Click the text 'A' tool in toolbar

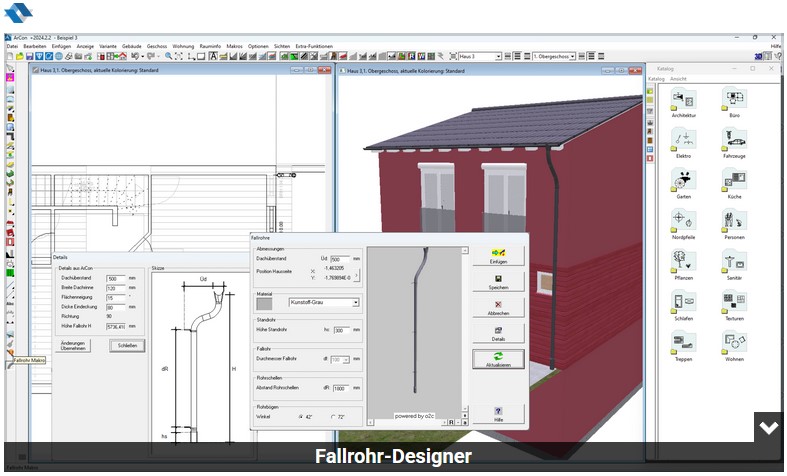click(213, 56)
